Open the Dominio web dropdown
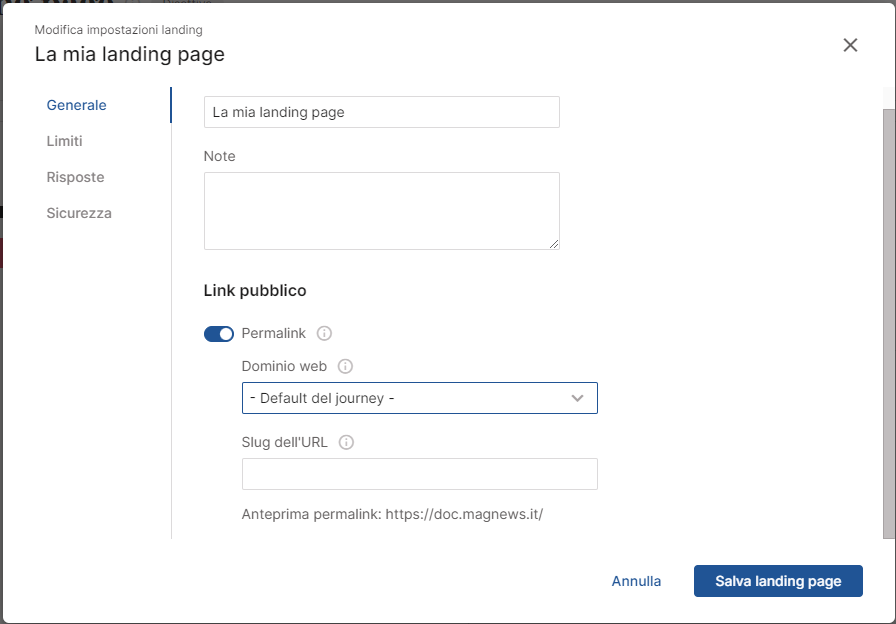 click(419, 398)
